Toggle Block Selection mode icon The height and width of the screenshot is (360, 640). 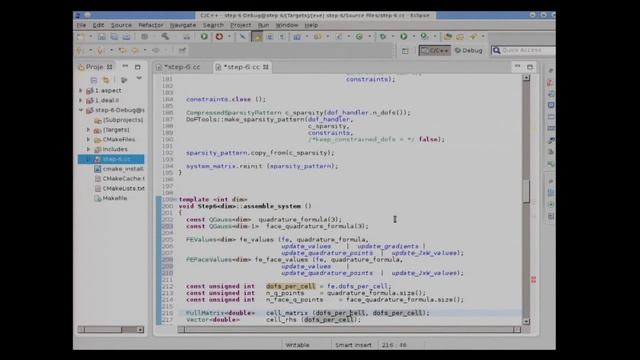(x=270, y=37)
